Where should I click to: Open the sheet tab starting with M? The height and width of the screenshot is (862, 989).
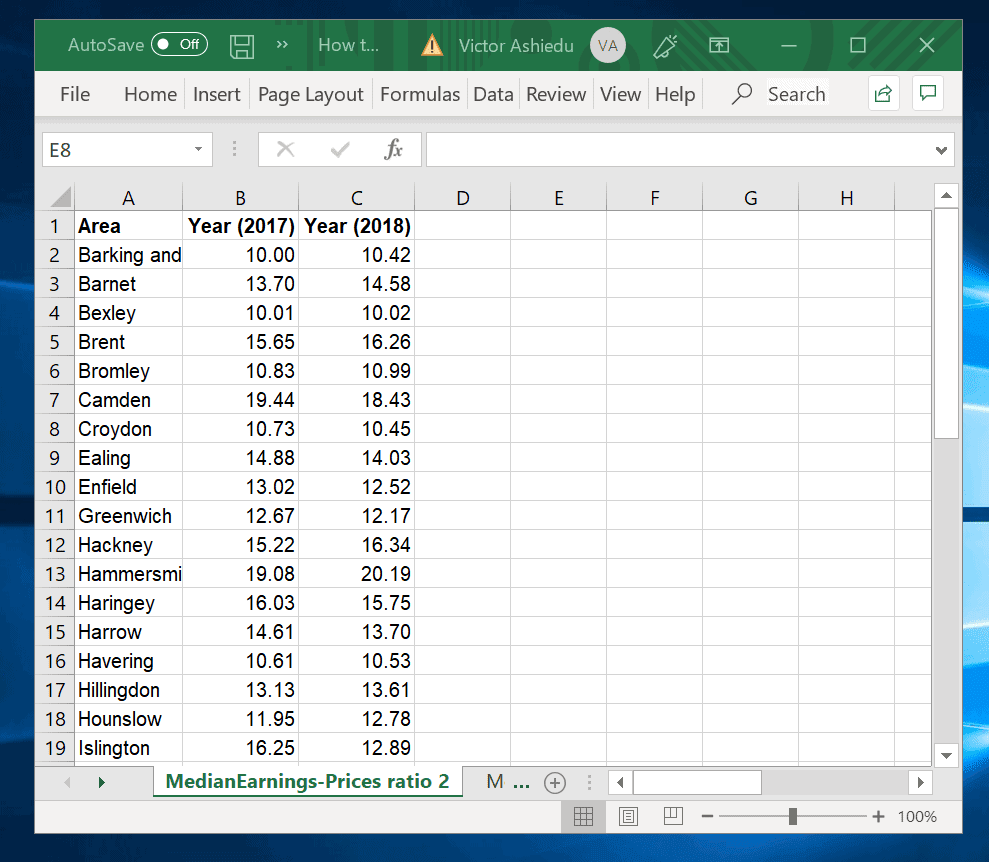[496, 781]
